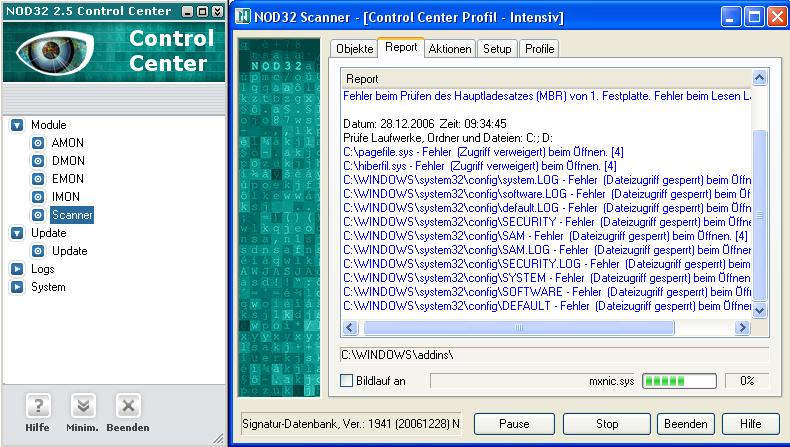The height and width of the screenshot is (447, 790).
Task: Click the config\DEFAULT error line
Action: [x=547, y=306]
